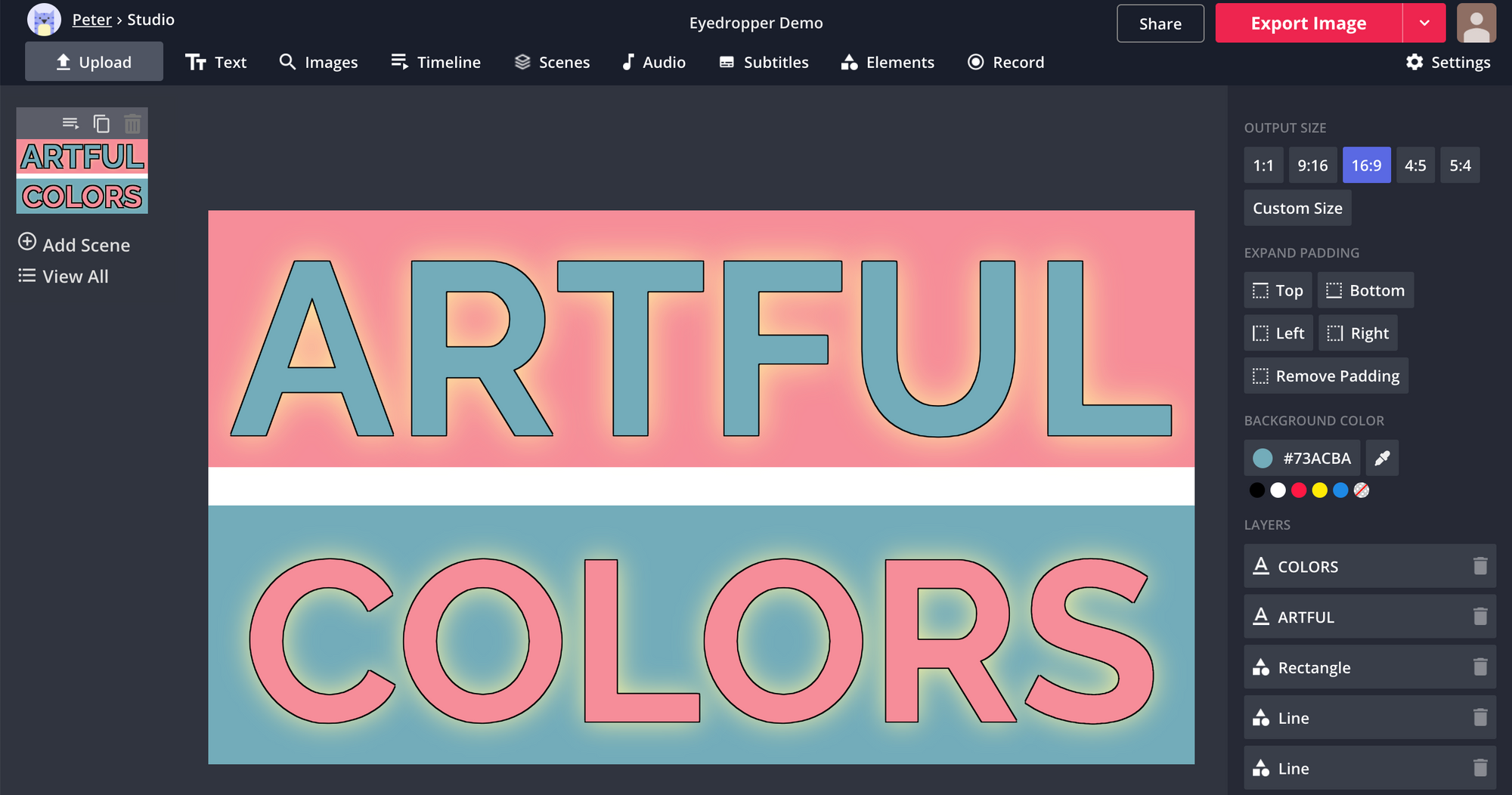Select the 1:1 output size
The image size is (1512, 795).
(1263, 165)
